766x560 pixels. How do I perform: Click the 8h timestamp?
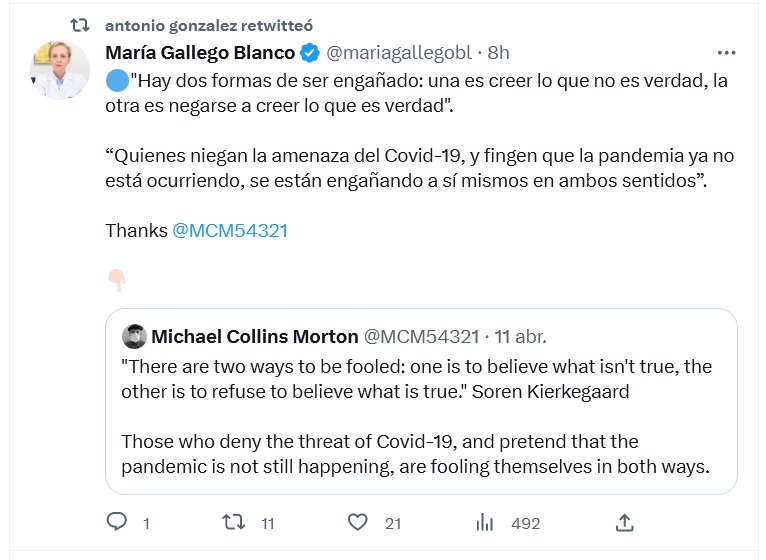click(498, 53)
